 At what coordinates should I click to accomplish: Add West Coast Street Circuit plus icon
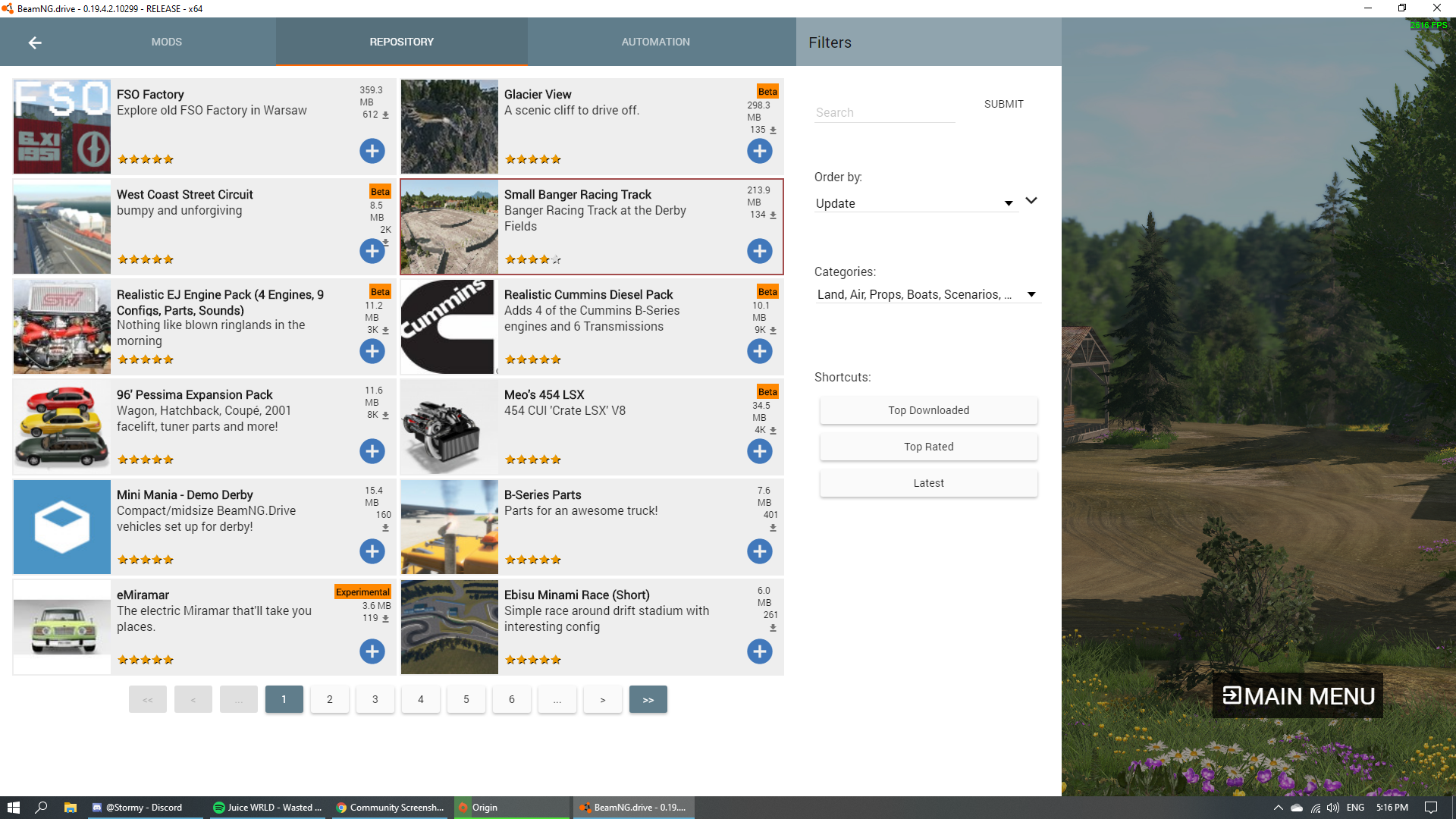[x=372, y=251]
